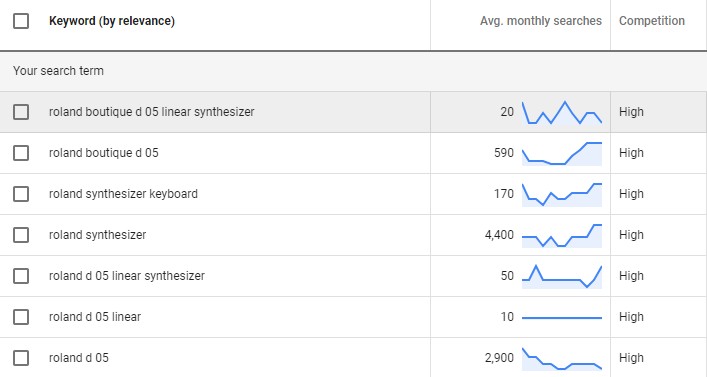The height and width of the screenshot is (377, 707).
Task: Sort by Keyword (by relevance) column header
Action: tap(112, 21)
